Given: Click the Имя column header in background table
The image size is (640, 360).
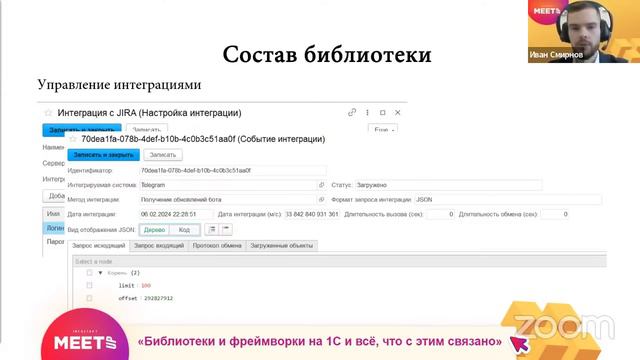Looking at the screenshot, I should [x=54, y=214].
